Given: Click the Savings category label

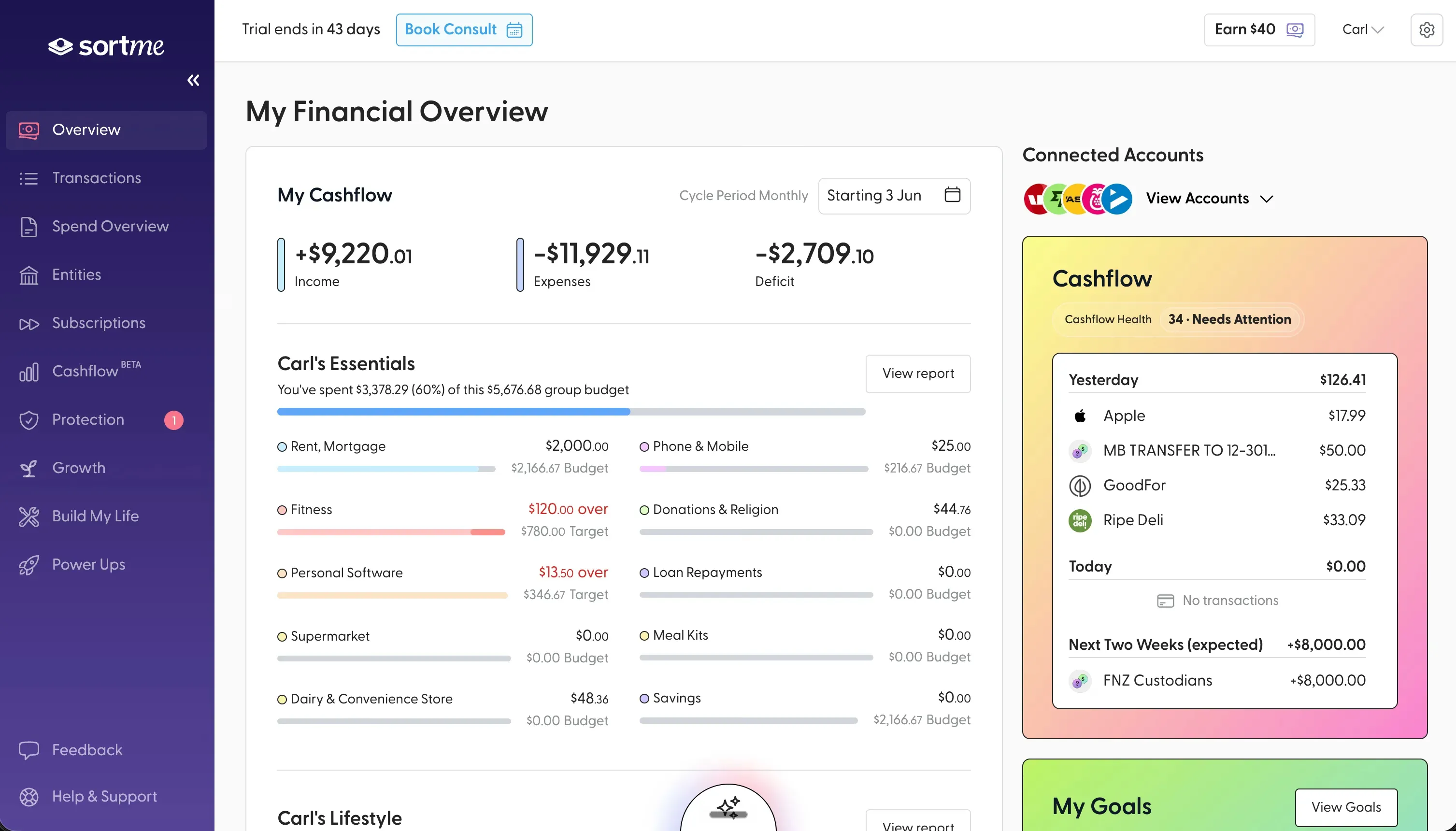Looking at the screenshot, I should (x=677, y=698).
